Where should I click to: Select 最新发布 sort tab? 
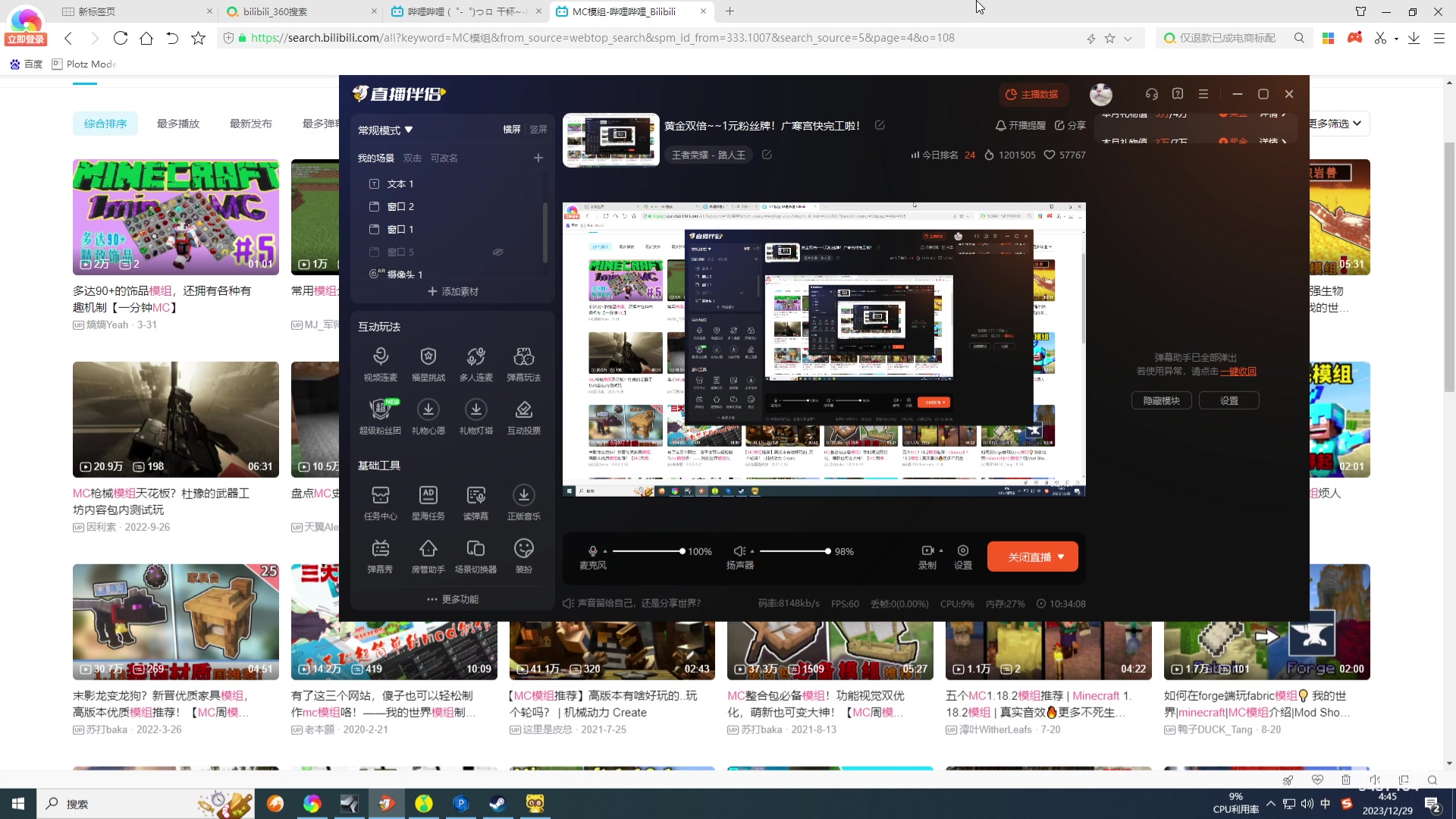[x=250, y=124]
